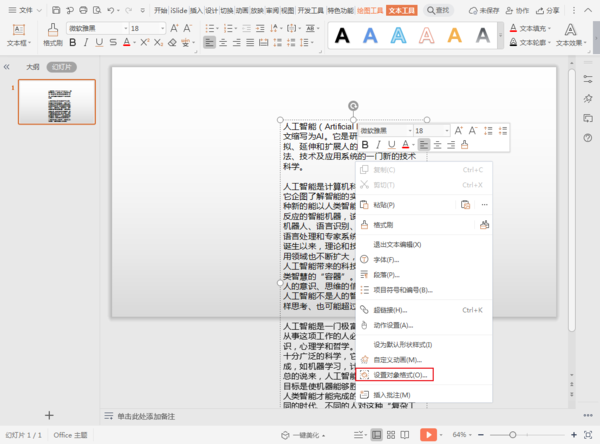Image resolution: width=600 pixels, height=444 pixels.
Task: Click the rotation handle above the text box
Action: pos(352,106)
